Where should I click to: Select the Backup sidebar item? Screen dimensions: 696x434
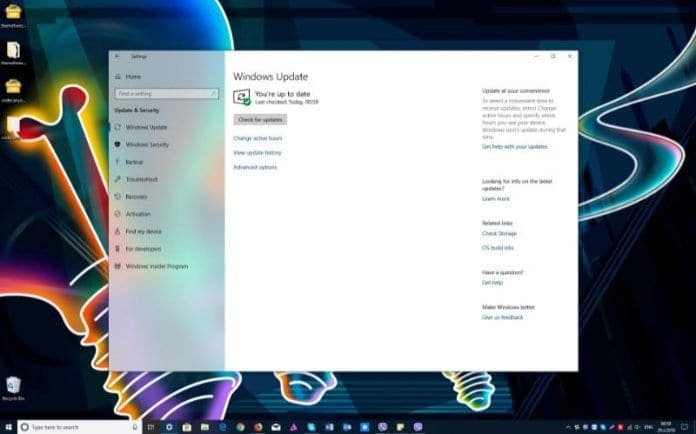pyautogui.click(x=134, y=162)
